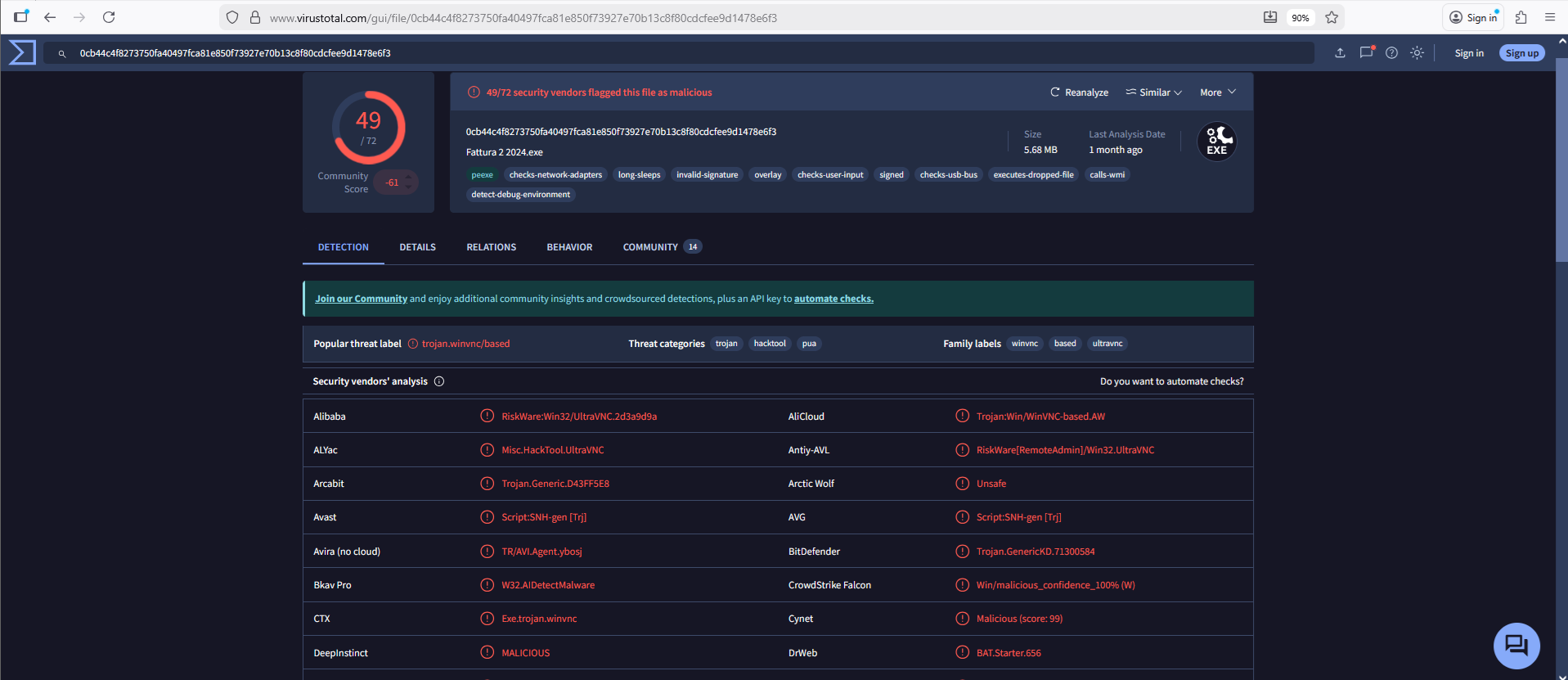The image size is (1568, 680).
Task: Click the automate checks link
Action: coord(833,299)
